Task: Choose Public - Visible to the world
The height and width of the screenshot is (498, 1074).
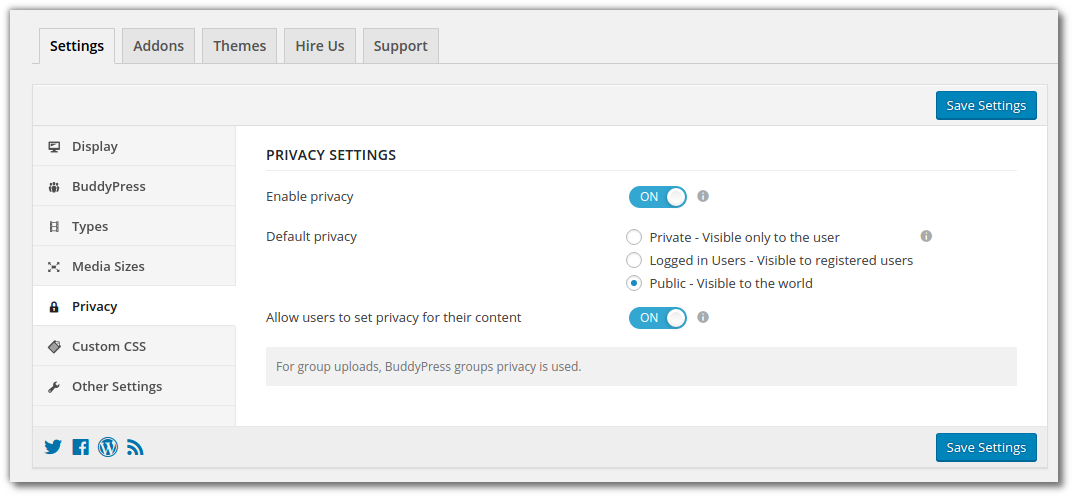Action: click(634, 283)
